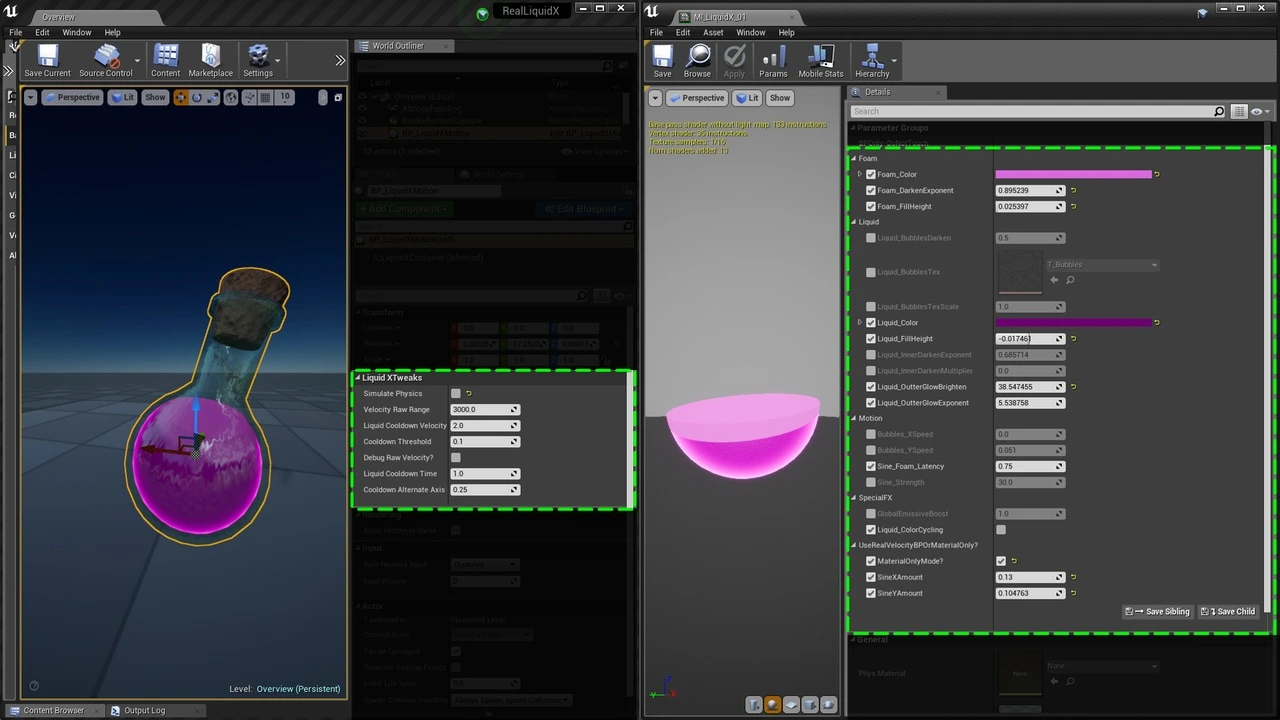Open the Marketplace icon

[x=210, y=60]
